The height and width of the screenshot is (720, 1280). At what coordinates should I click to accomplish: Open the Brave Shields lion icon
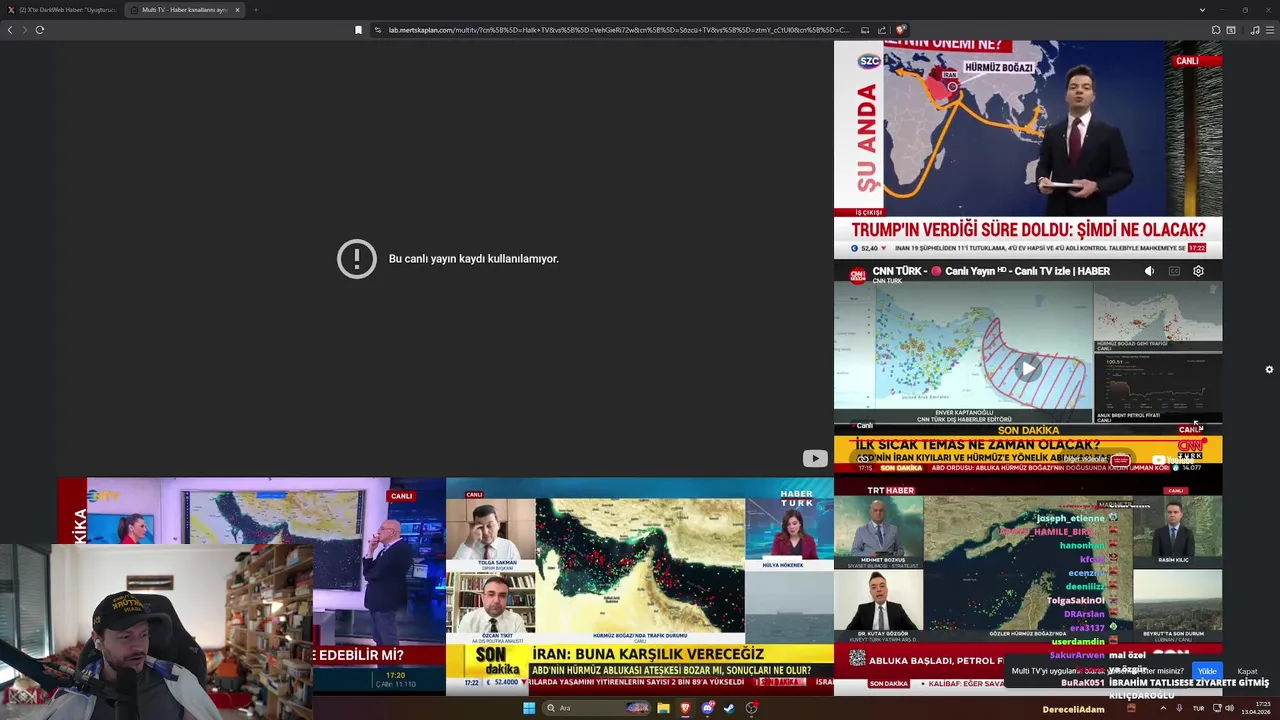[900, 30]
